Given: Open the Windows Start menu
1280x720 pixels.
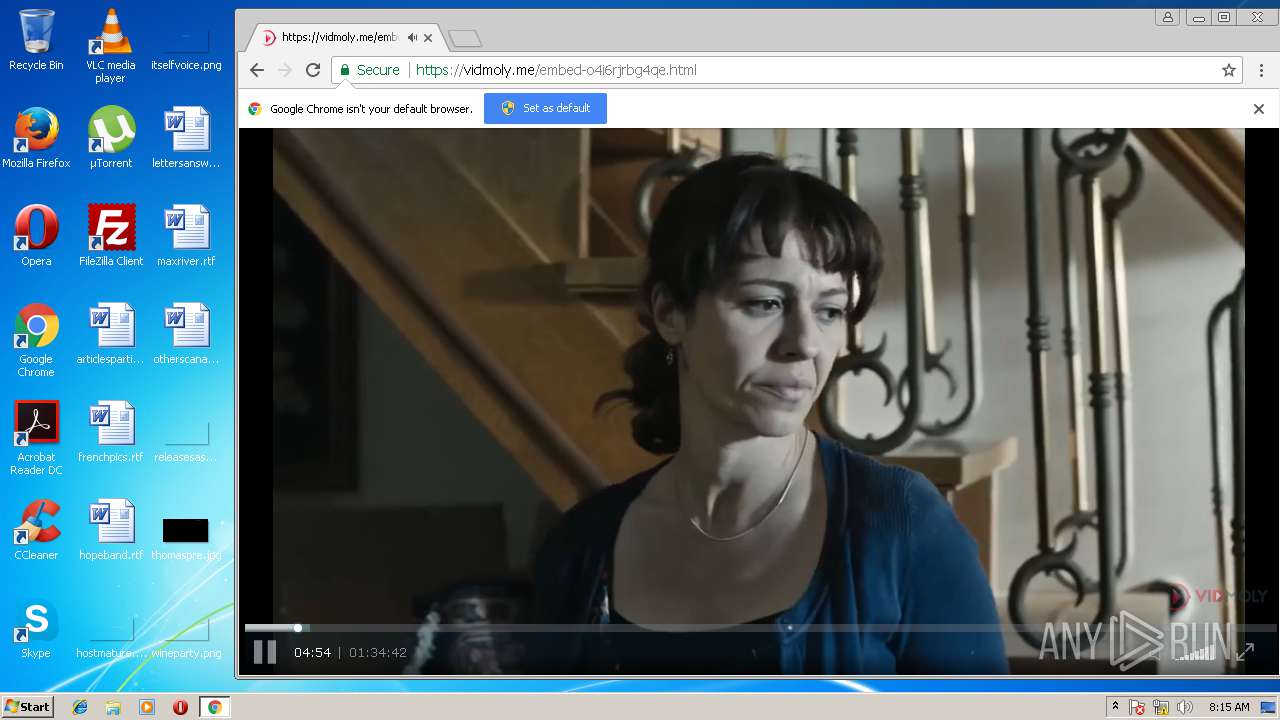Looking at the screenshot, I should (28, 707).
